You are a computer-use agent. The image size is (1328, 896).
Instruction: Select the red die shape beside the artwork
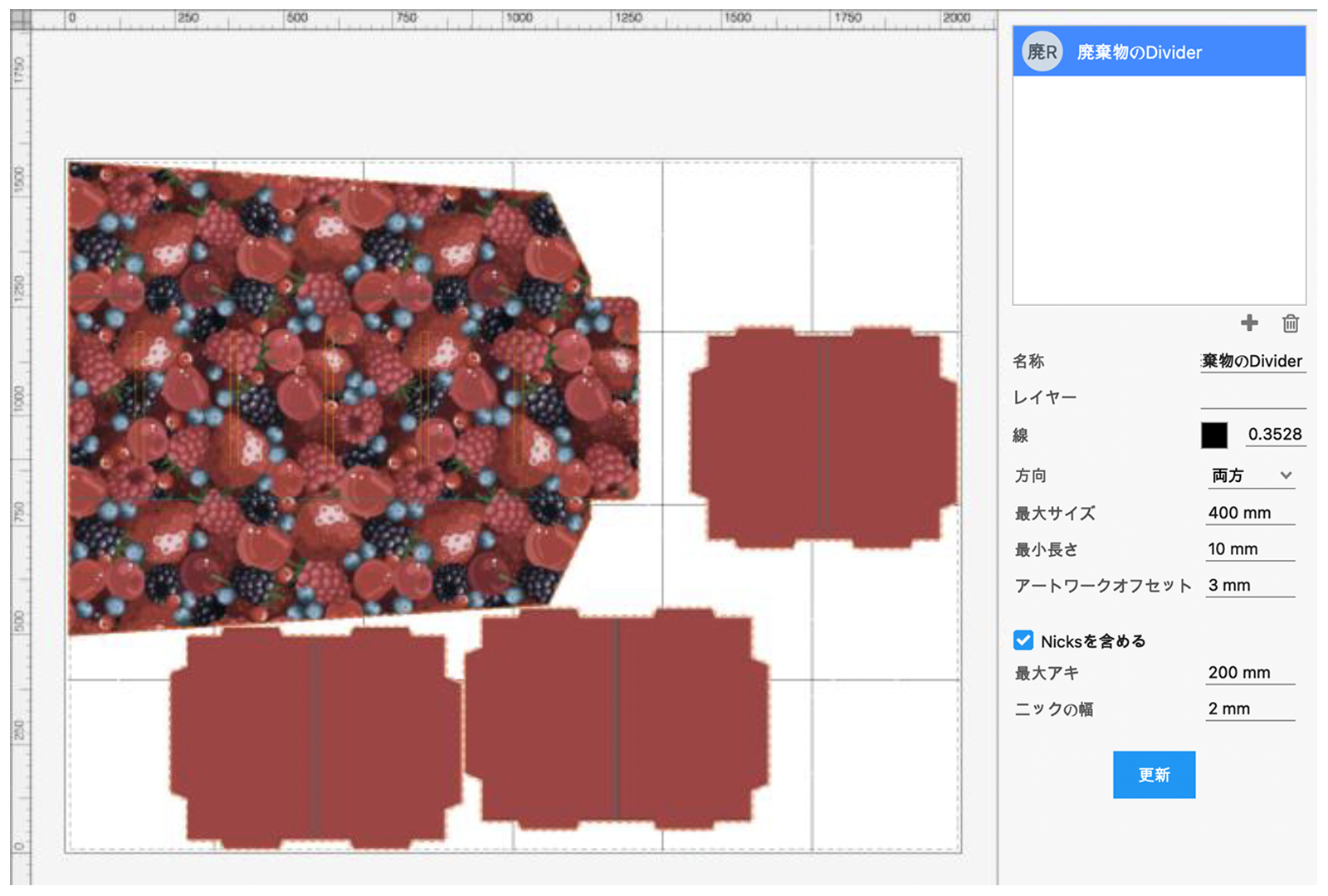pos(823,438)
